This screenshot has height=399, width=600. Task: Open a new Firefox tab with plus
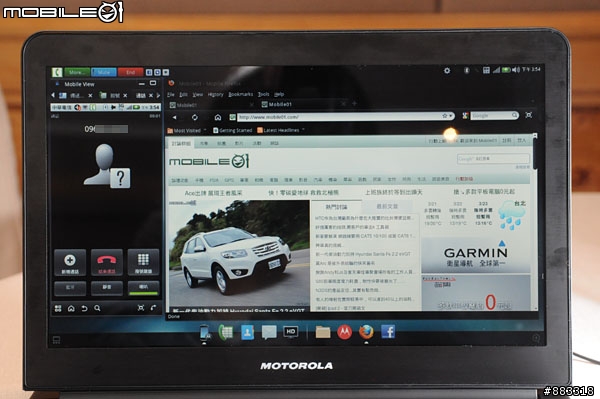point(354,104)
